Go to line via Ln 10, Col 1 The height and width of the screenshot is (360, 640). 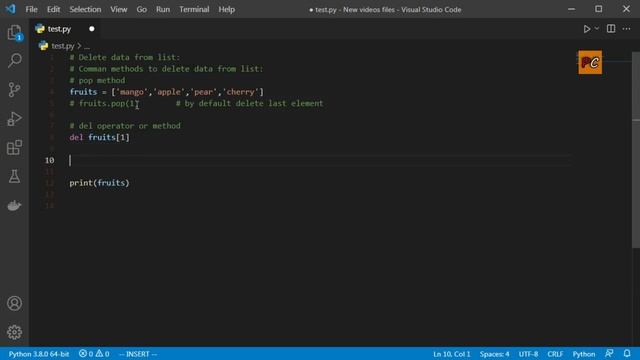coord(452,353)
